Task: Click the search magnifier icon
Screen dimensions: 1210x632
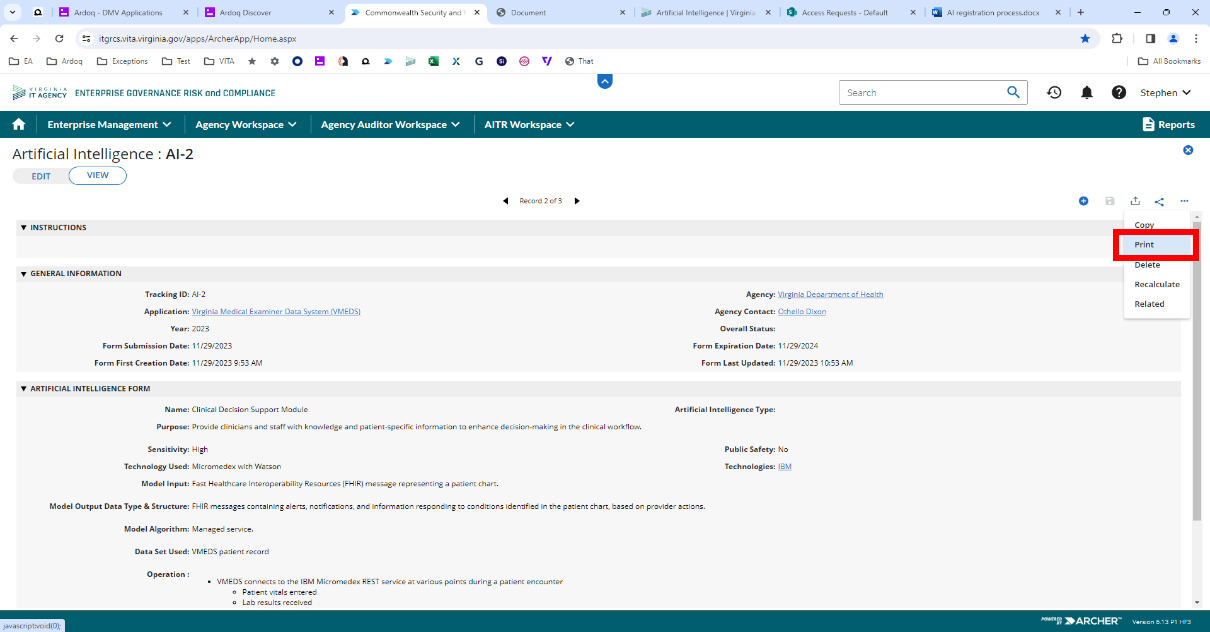Action: [1014, 92]
